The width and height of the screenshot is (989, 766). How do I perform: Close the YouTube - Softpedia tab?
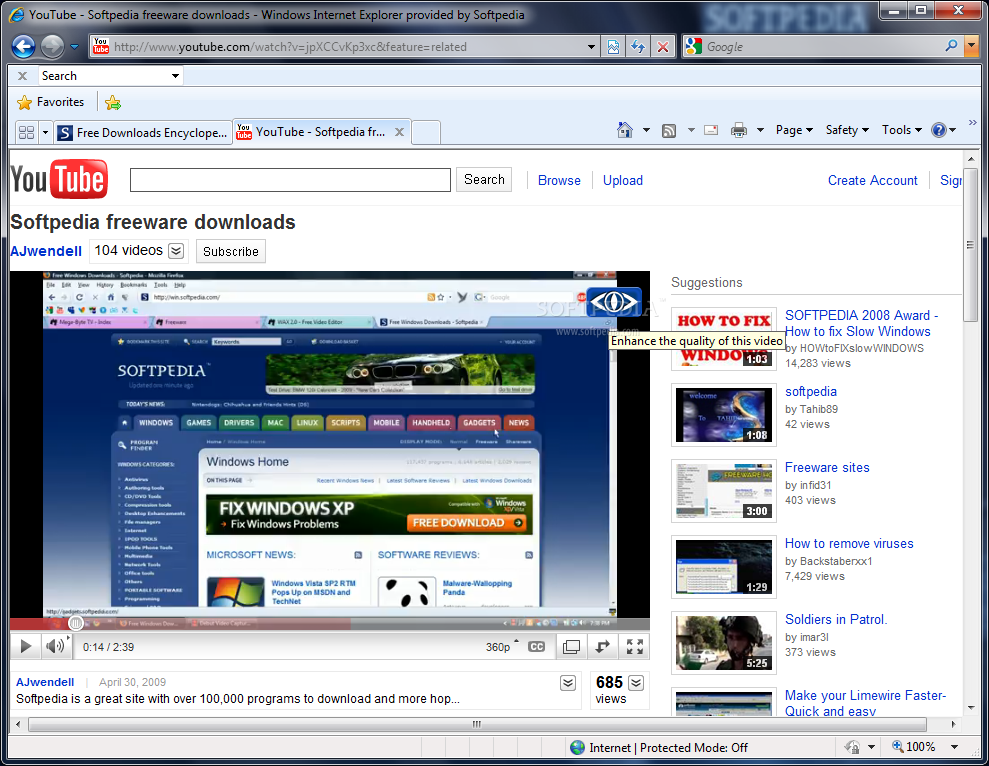399,132
